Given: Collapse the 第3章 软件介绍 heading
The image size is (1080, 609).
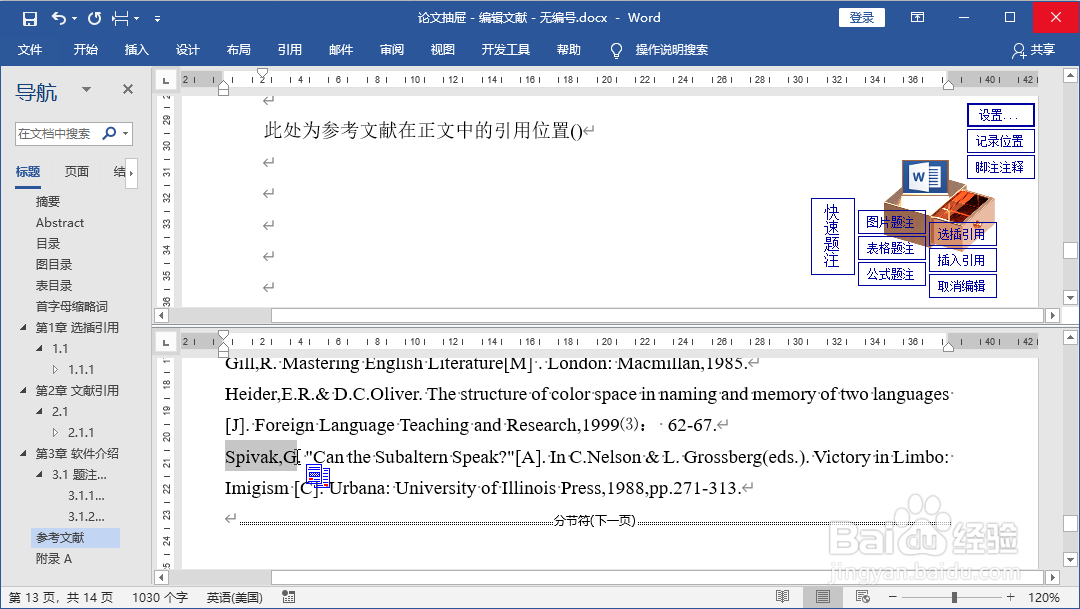Looking at the screenshot, I should pyautogui.click(x=23, y=453).
